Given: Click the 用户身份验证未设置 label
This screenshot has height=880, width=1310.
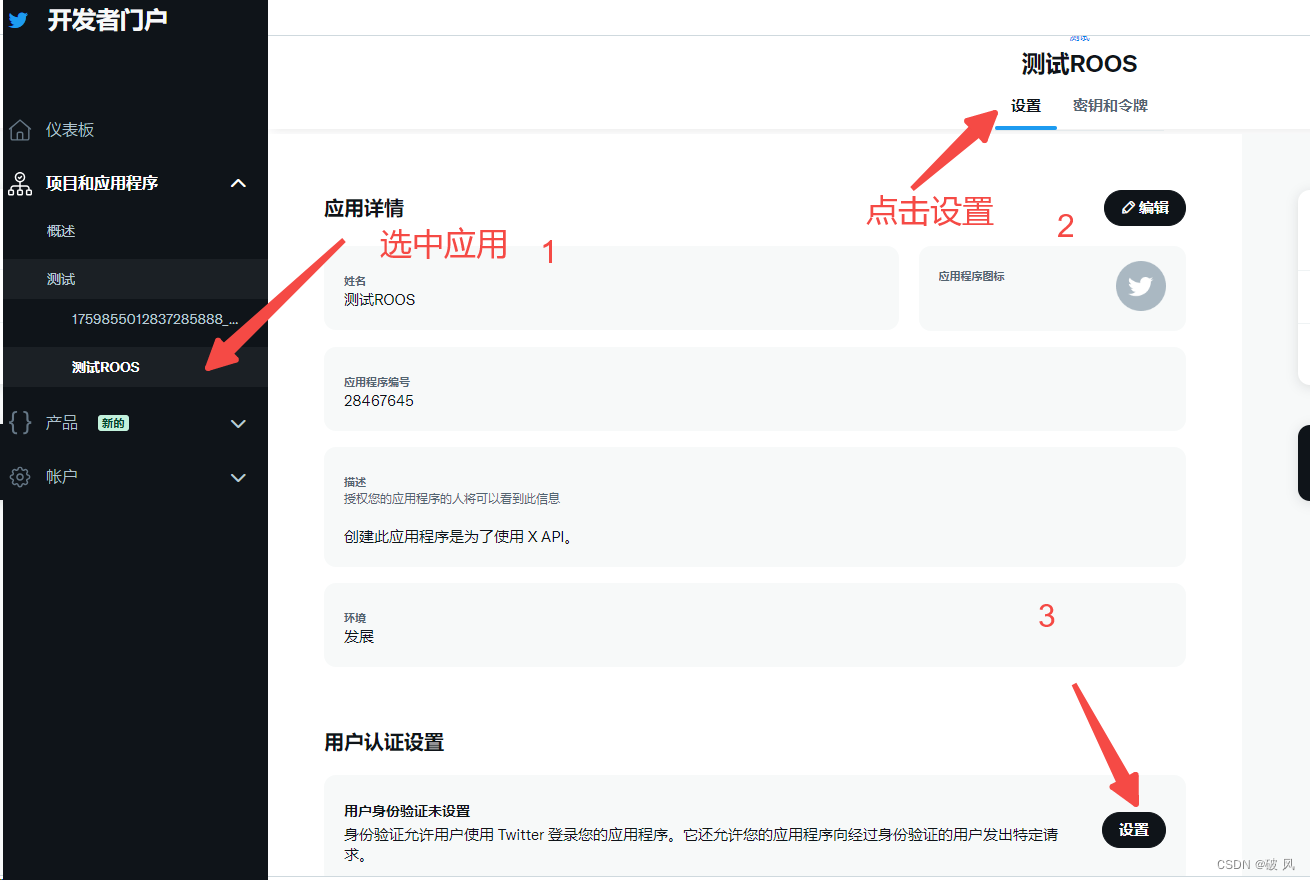Looking at the screenshot, I should [407, 811].
